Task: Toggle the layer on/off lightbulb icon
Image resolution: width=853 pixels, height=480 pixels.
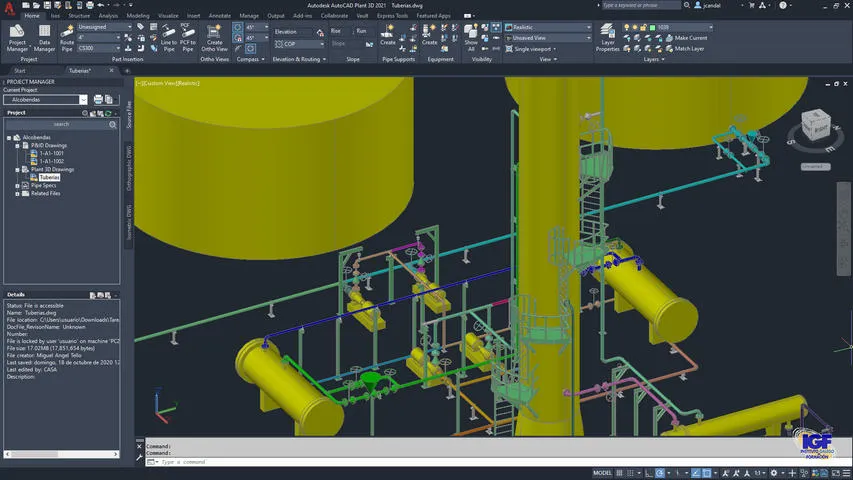Action: tap(627, 27)
